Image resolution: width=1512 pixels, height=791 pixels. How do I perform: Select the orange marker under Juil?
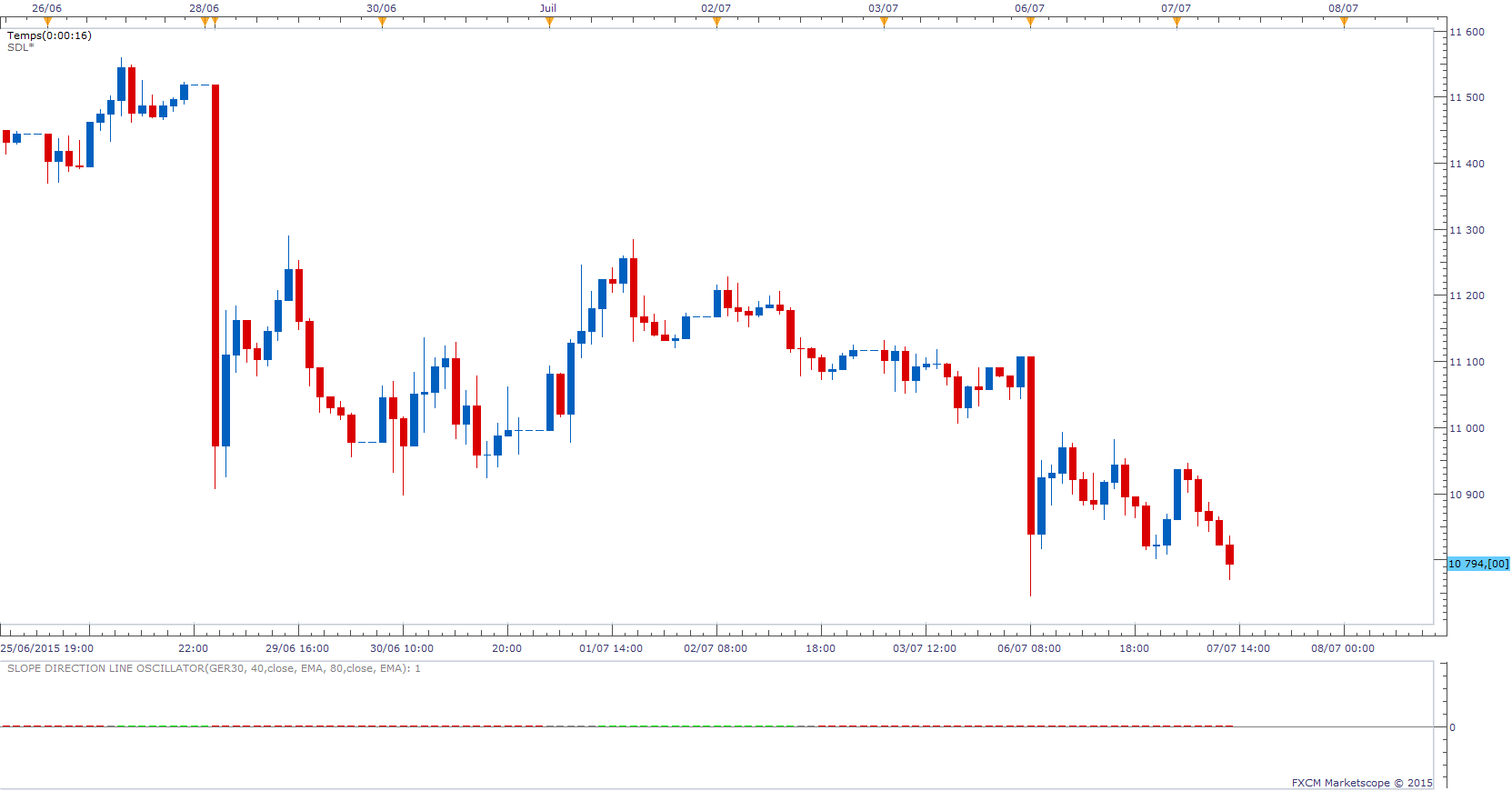point(549,22)
